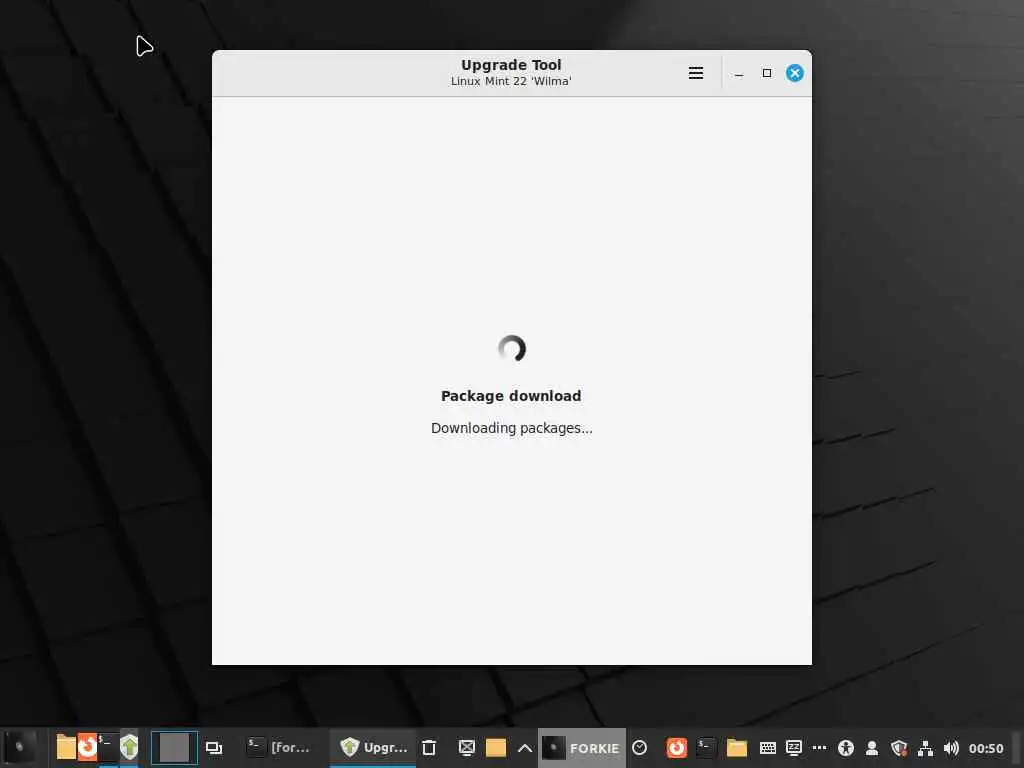Click the 'Linux Mint 22 Wilma' subtitle
1024x768 pixels.
pos(511,81)
